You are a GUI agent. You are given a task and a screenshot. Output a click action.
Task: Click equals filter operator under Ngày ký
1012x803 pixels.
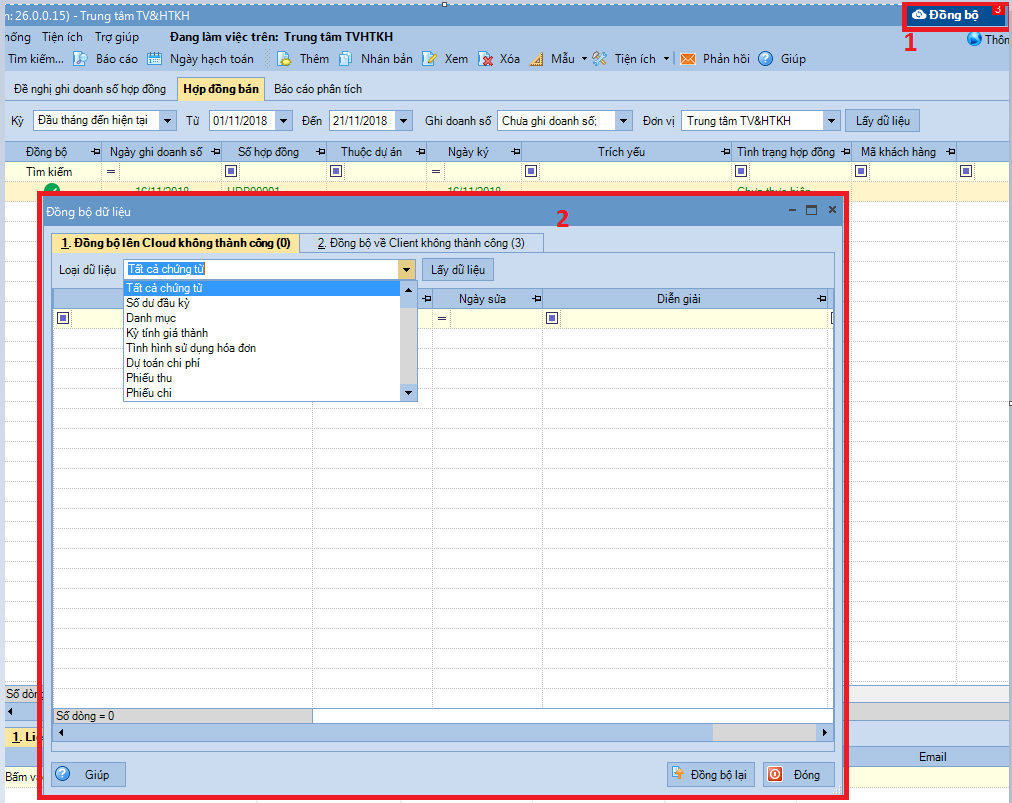(436, 172)
